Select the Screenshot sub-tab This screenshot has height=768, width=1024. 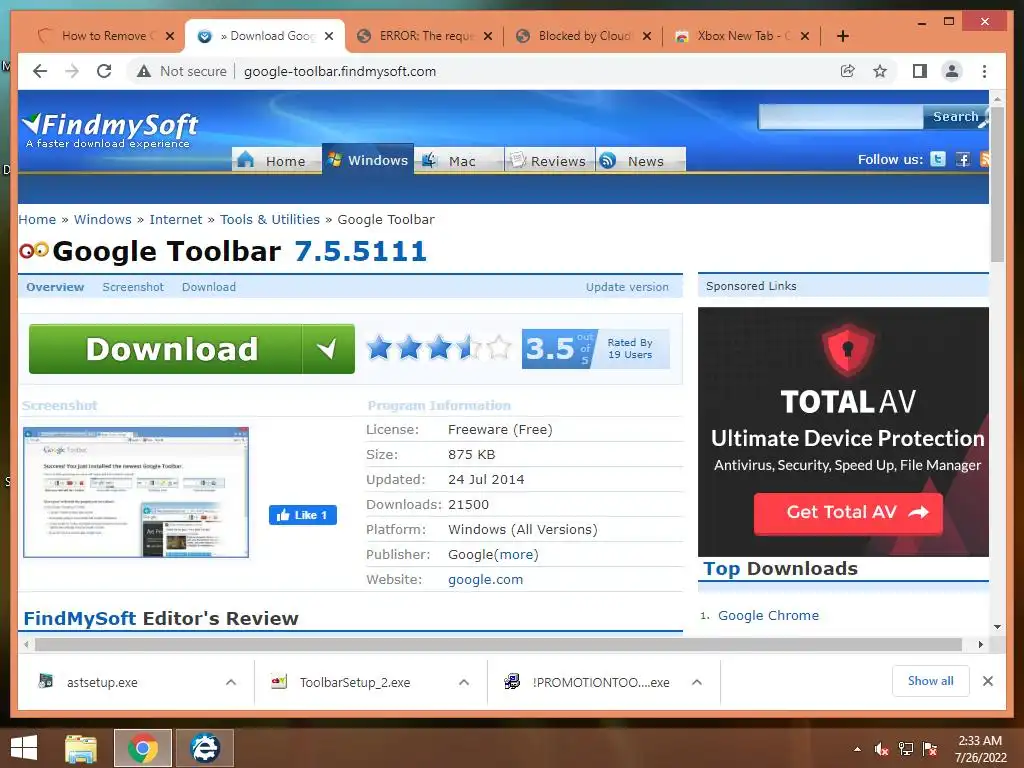coord(133,287)
